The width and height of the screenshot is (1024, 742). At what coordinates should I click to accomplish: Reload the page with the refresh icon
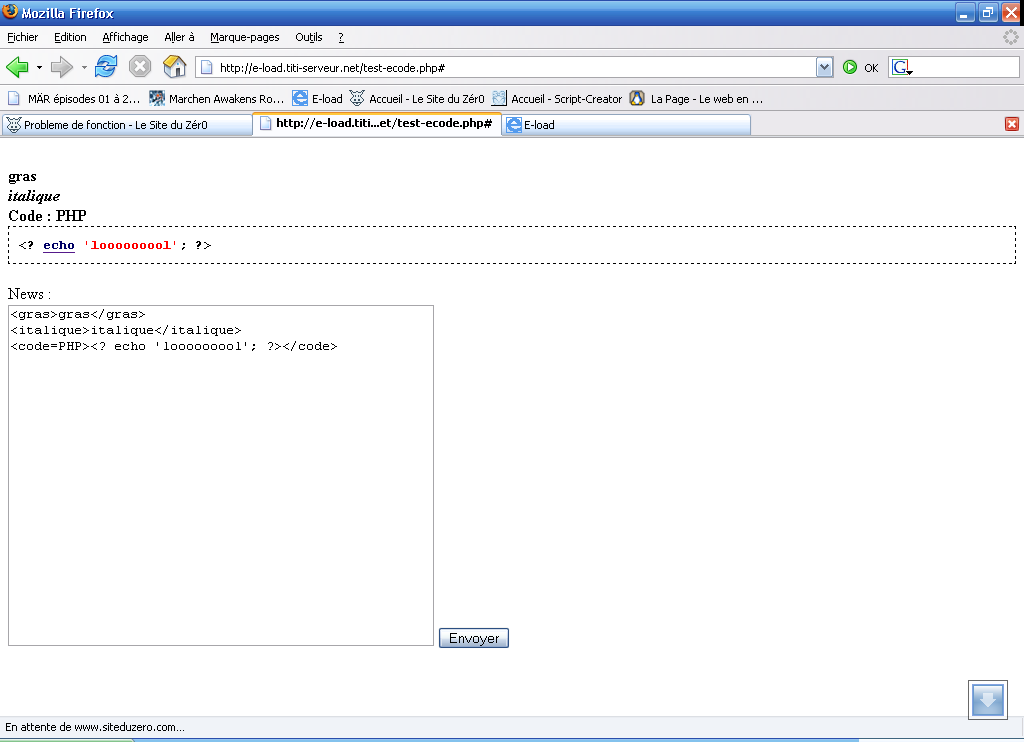[x=105, y=66]
